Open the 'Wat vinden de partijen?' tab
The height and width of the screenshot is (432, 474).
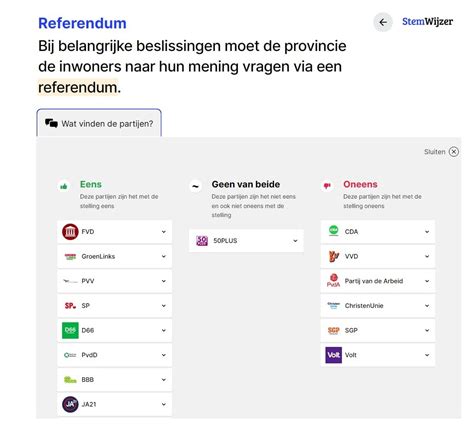[99, 123]
